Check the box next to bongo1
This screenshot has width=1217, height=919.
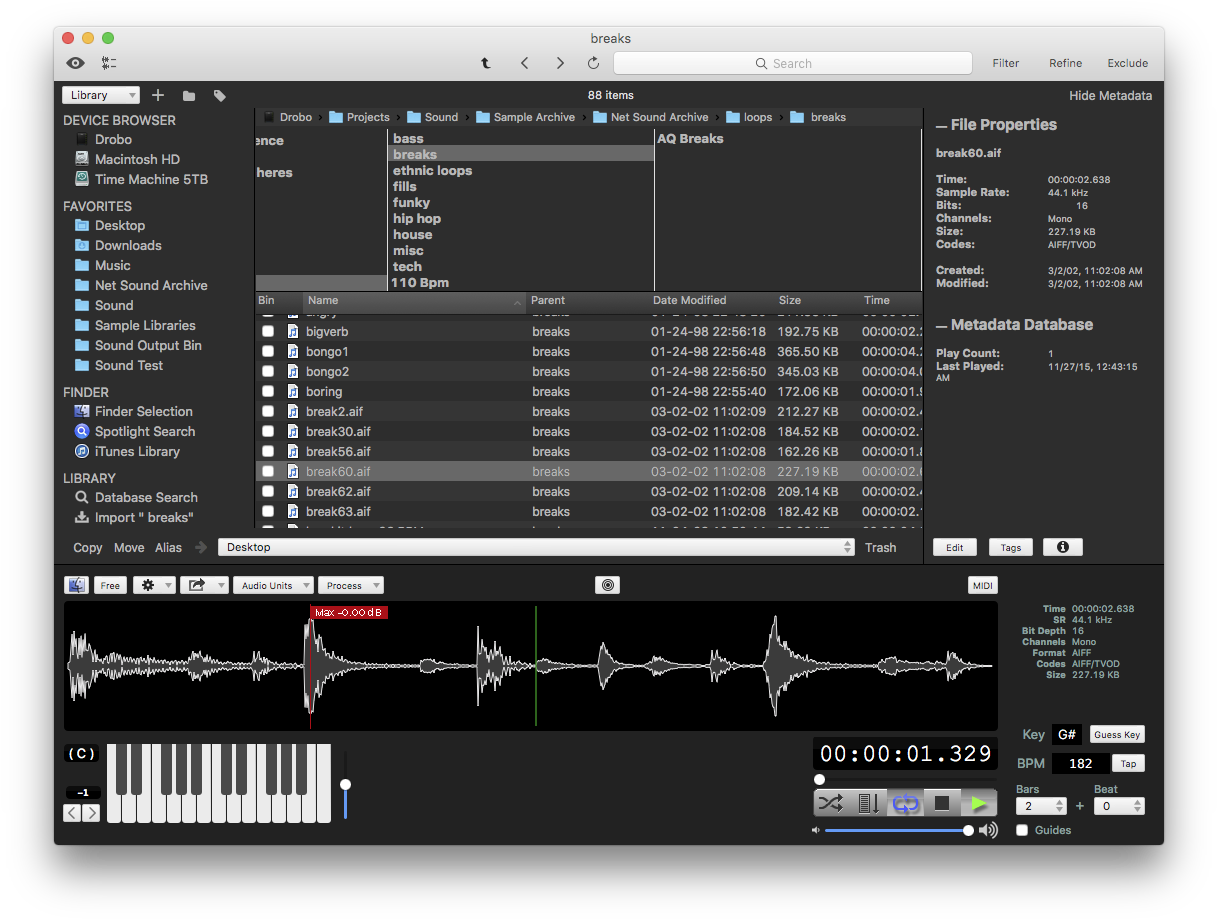pyautogui.click(x=268, y=351)
